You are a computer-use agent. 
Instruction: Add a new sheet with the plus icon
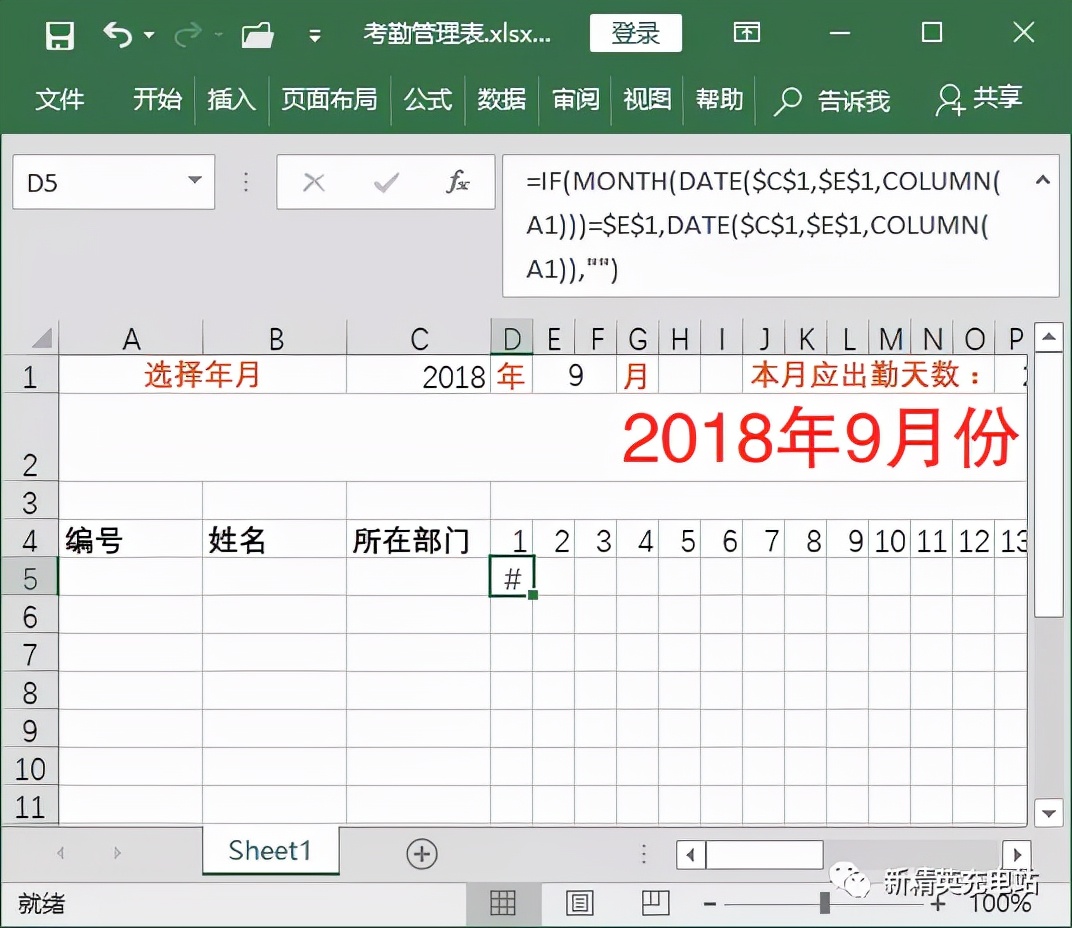(421, 853)
